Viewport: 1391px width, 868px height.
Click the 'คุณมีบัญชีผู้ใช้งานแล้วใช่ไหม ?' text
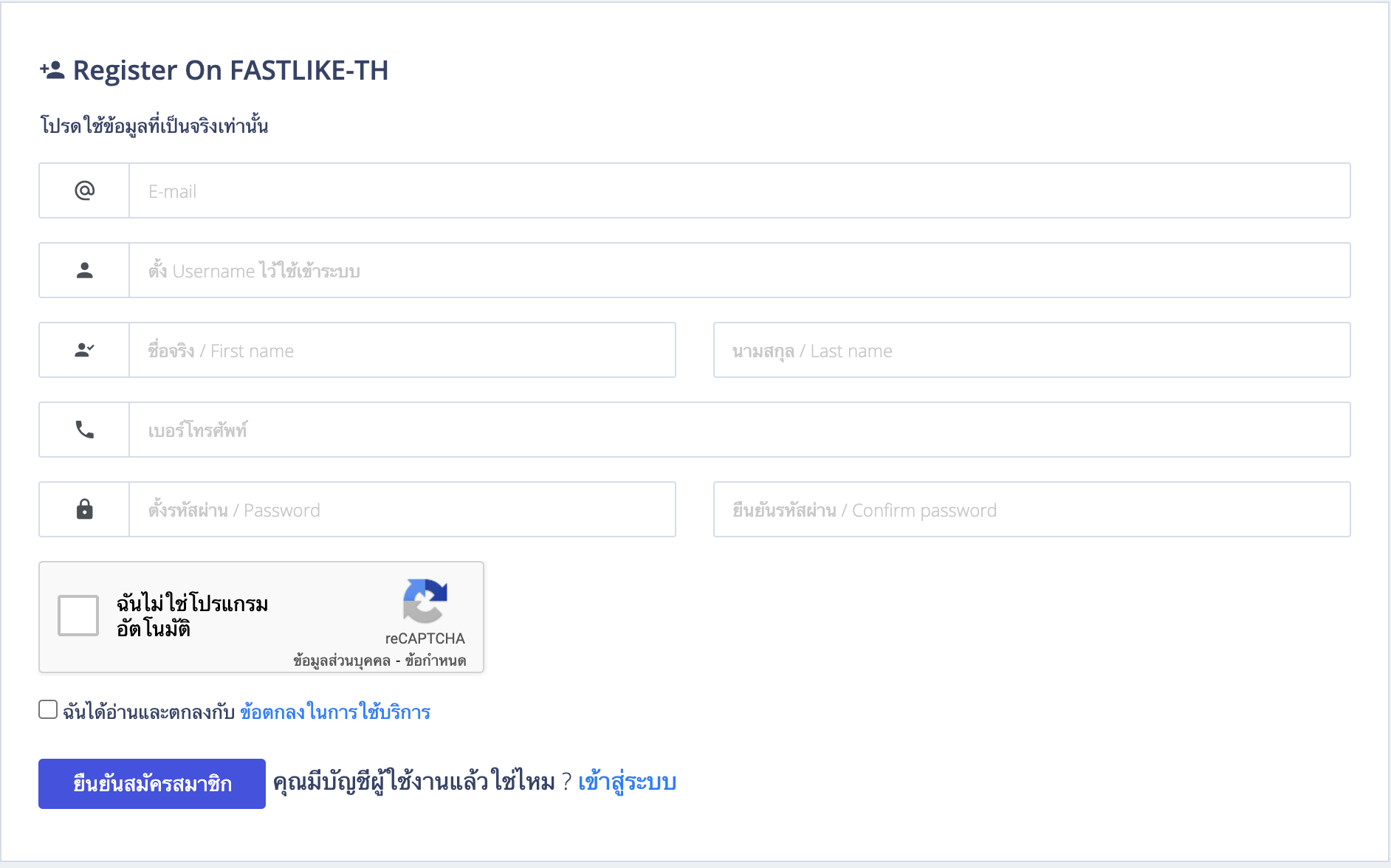point(422,782)
